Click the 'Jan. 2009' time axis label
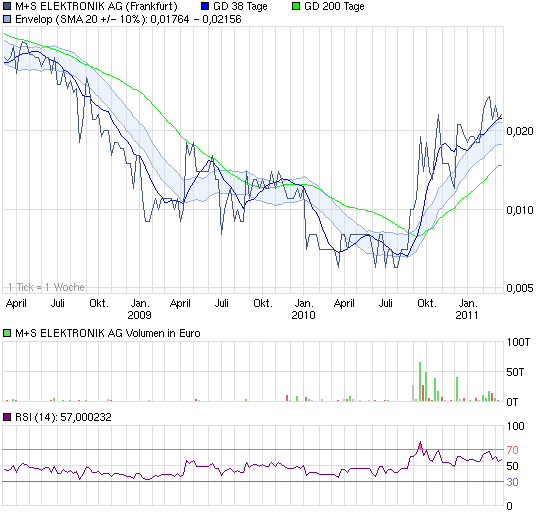Viewport: 545px width, 527px height. [x=140, y=309]
